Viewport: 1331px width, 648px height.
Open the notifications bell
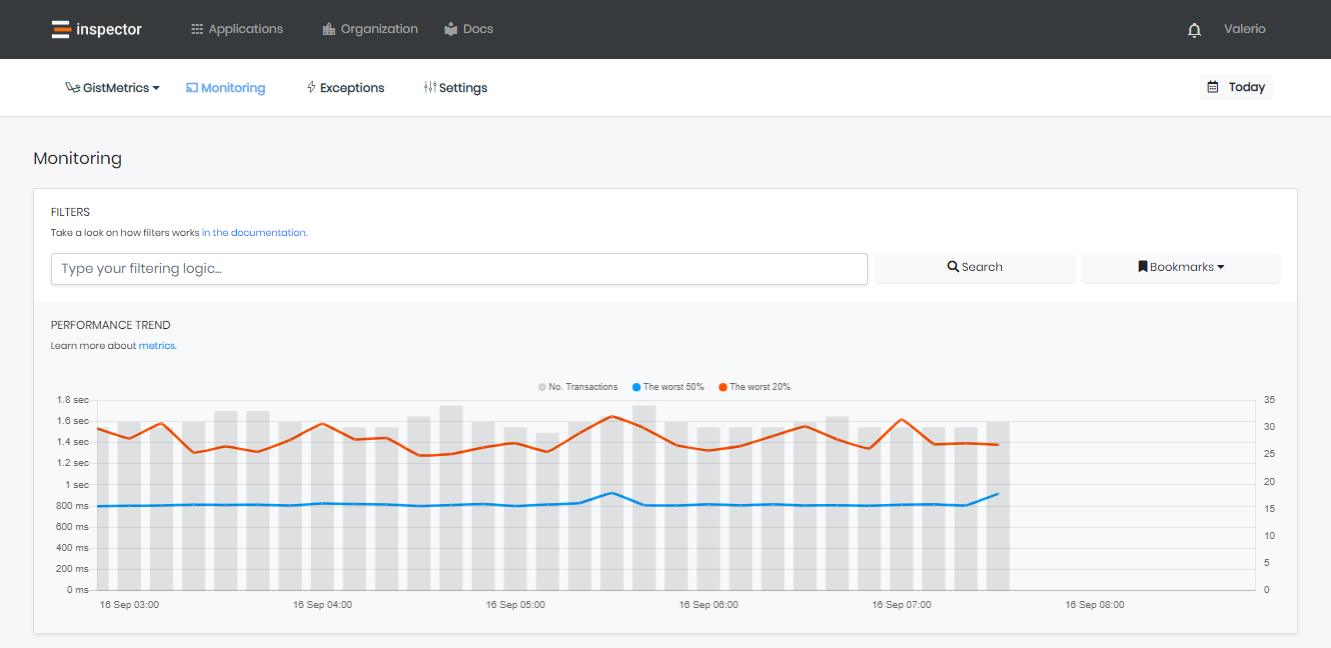point(1194,30)
